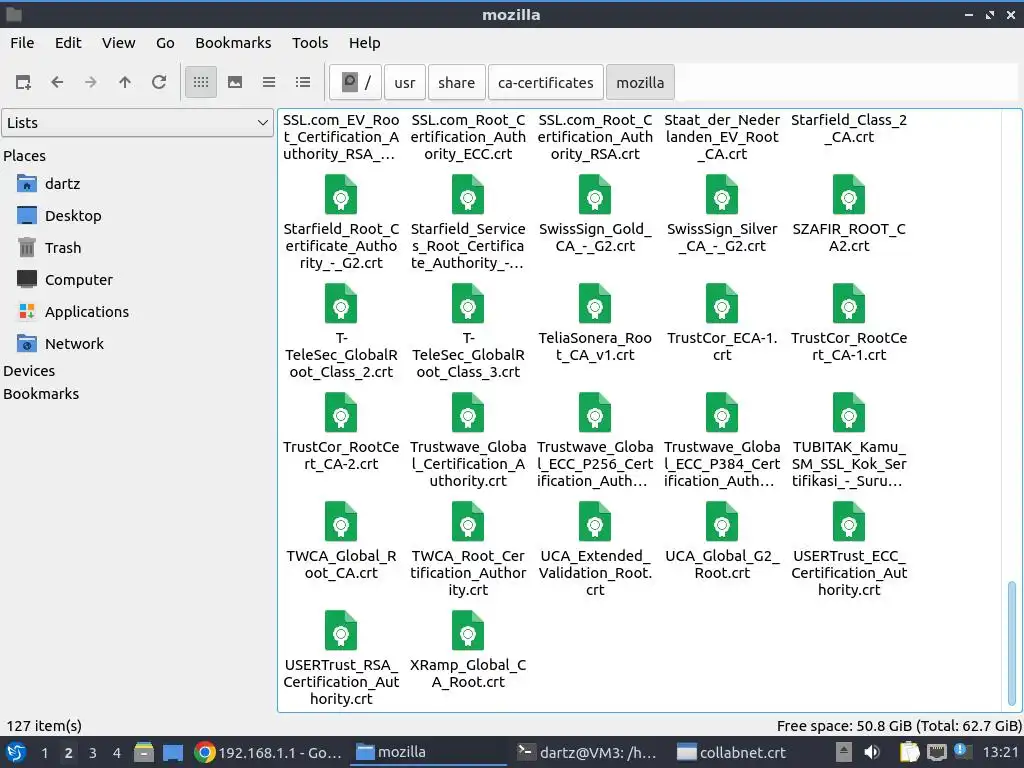
Task: Switch to thumbnail view mode
Action: [235, 82]
